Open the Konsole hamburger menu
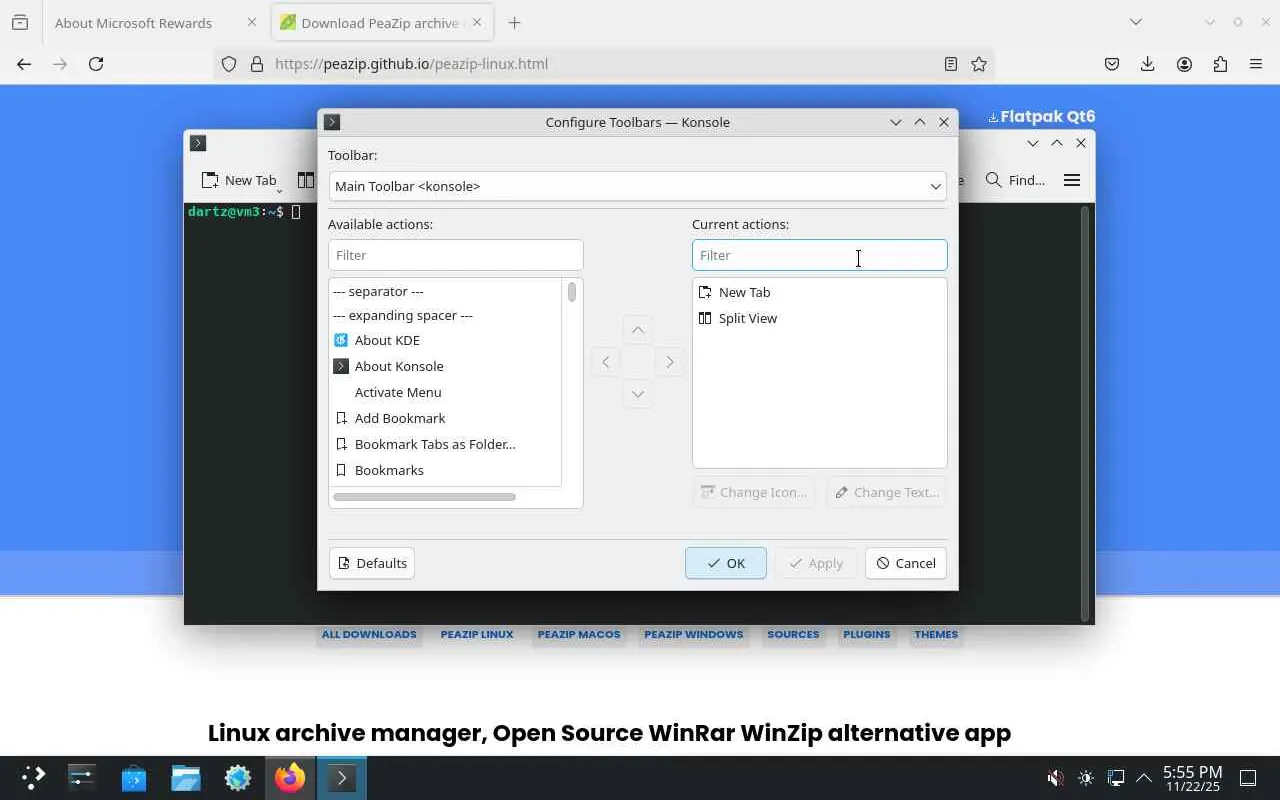Screen dimensions: 1280x800 [1072, 180]
